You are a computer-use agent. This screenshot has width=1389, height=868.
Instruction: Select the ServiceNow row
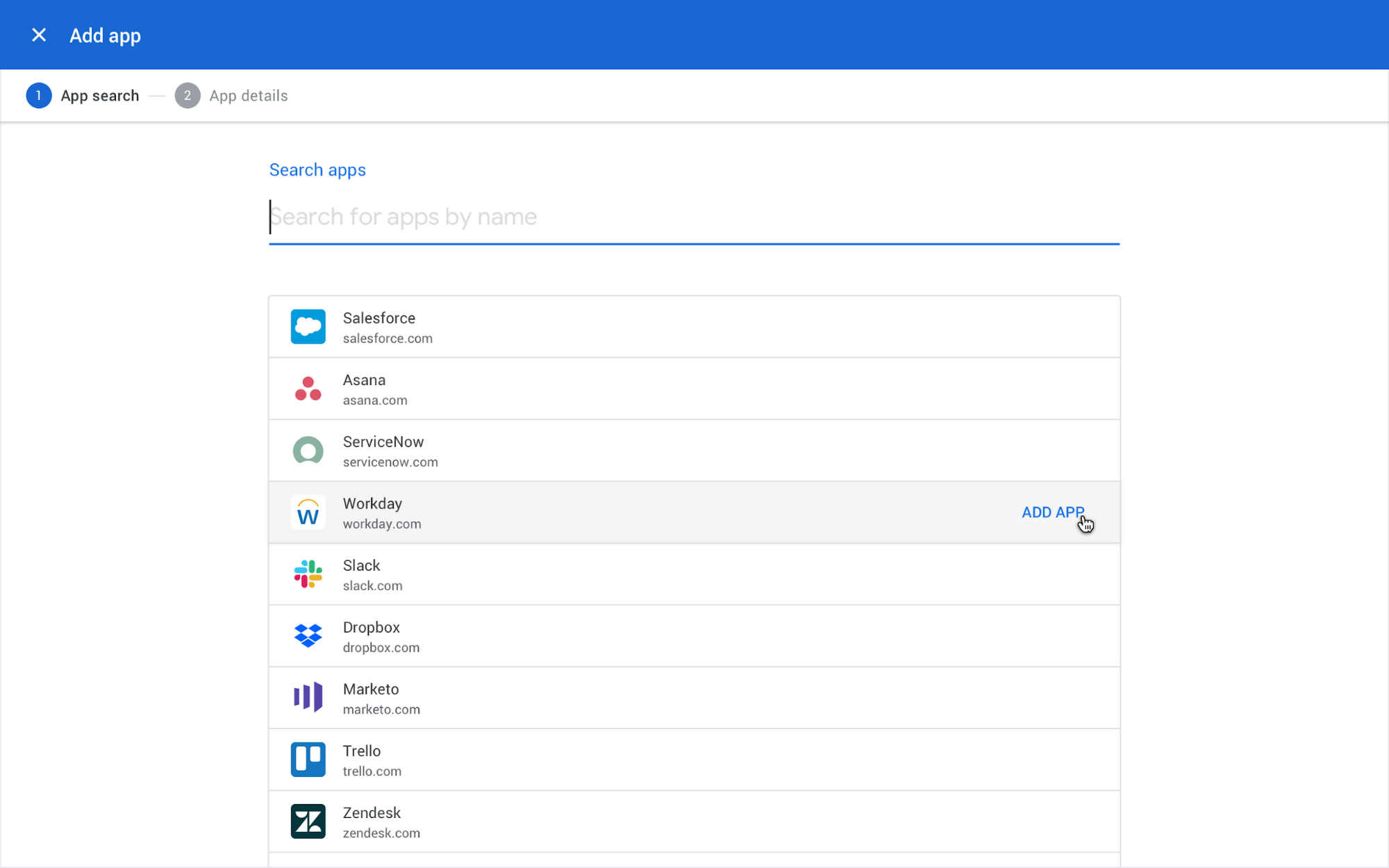[625, 450]
